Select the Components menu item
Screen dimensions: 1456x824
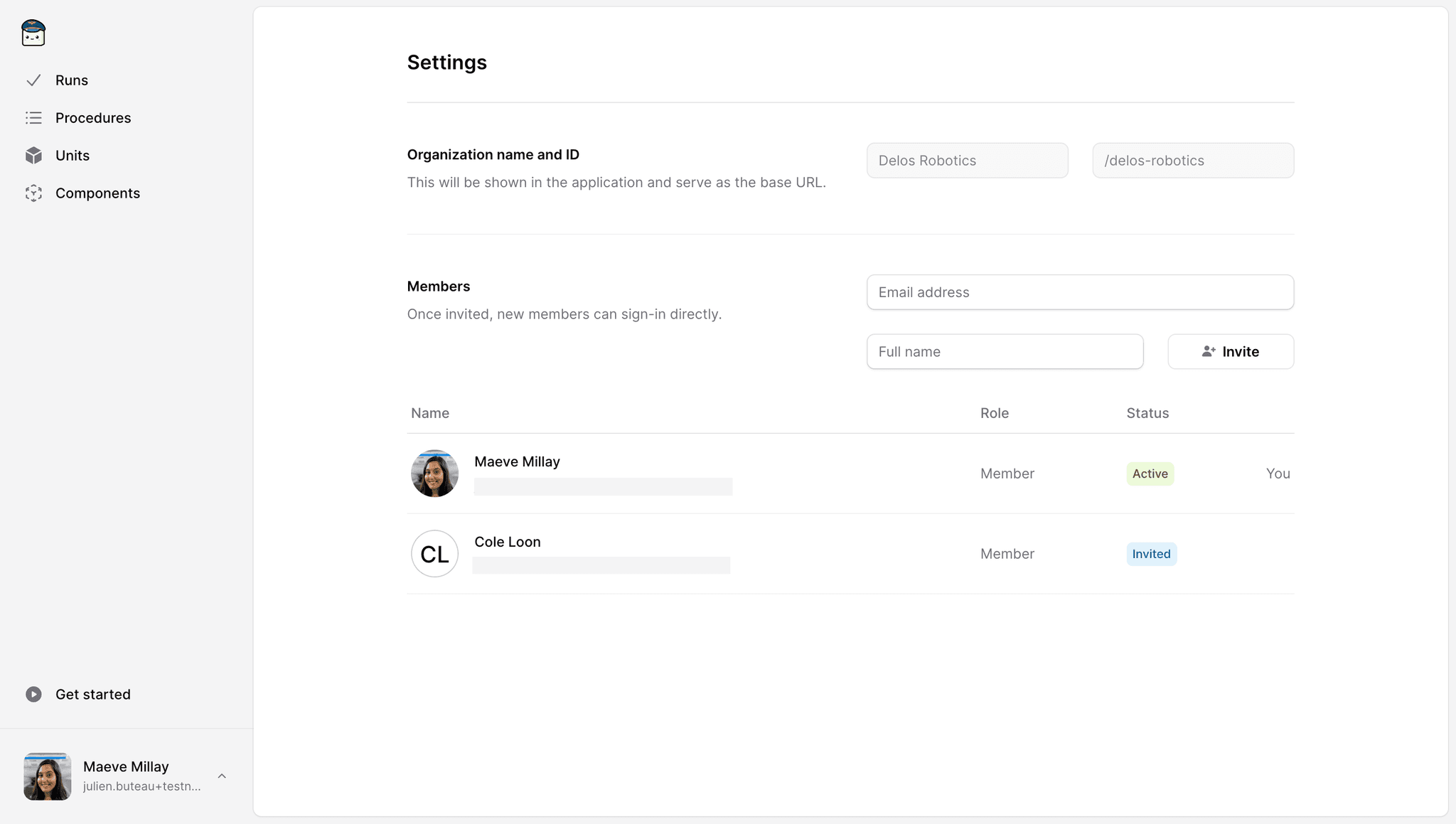(x=97, y=193)
